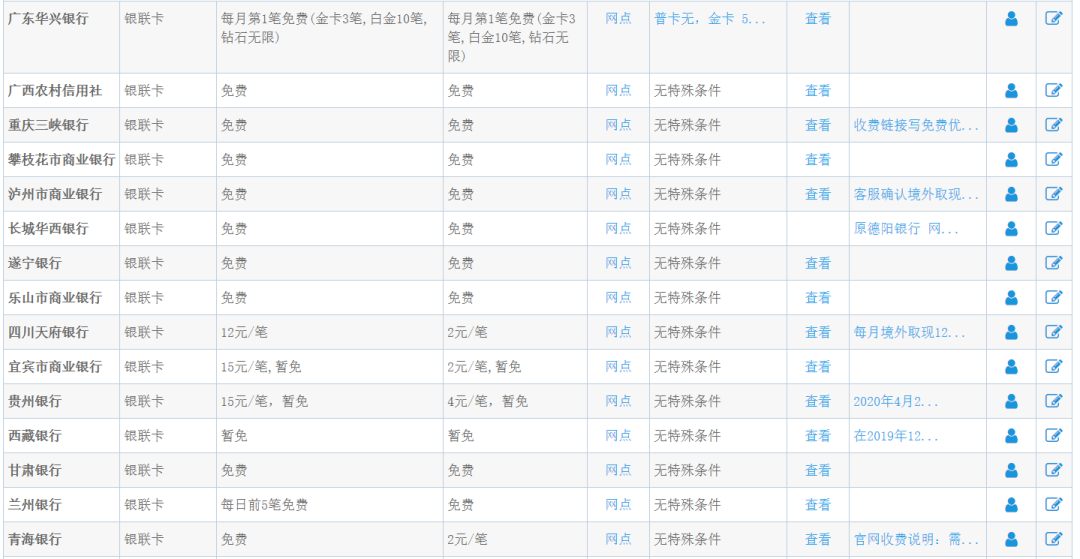Click user icon for 兰州银行
The height and width of the screenshot is (559, 1080).
pos(1011,505)
